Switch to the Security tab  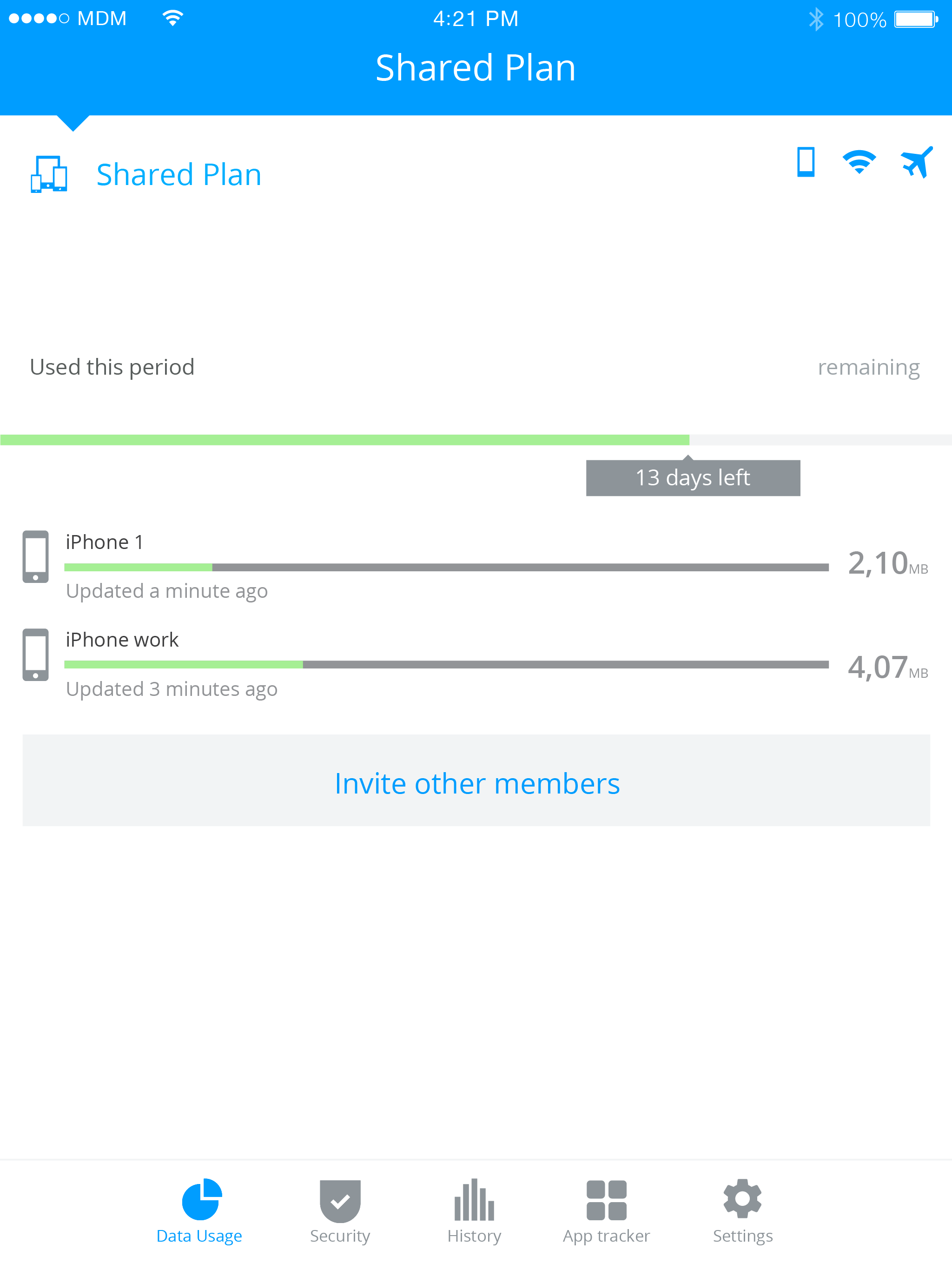tap(340, 1210)
